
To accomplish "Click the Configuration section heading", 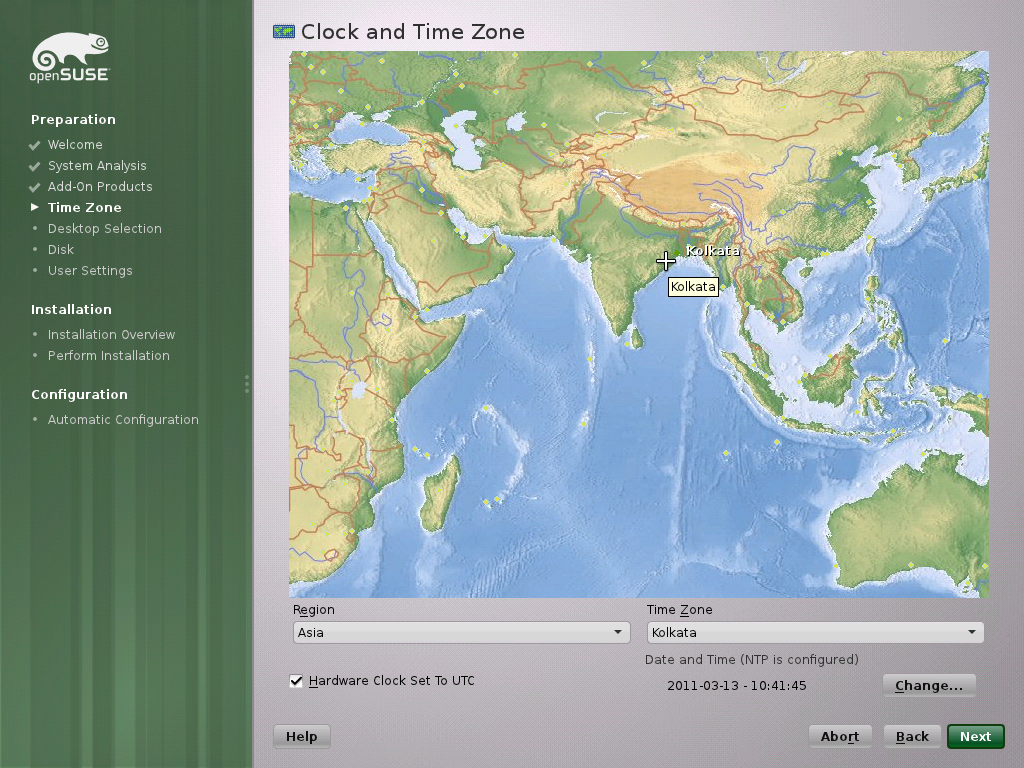I will click(80, 394).
